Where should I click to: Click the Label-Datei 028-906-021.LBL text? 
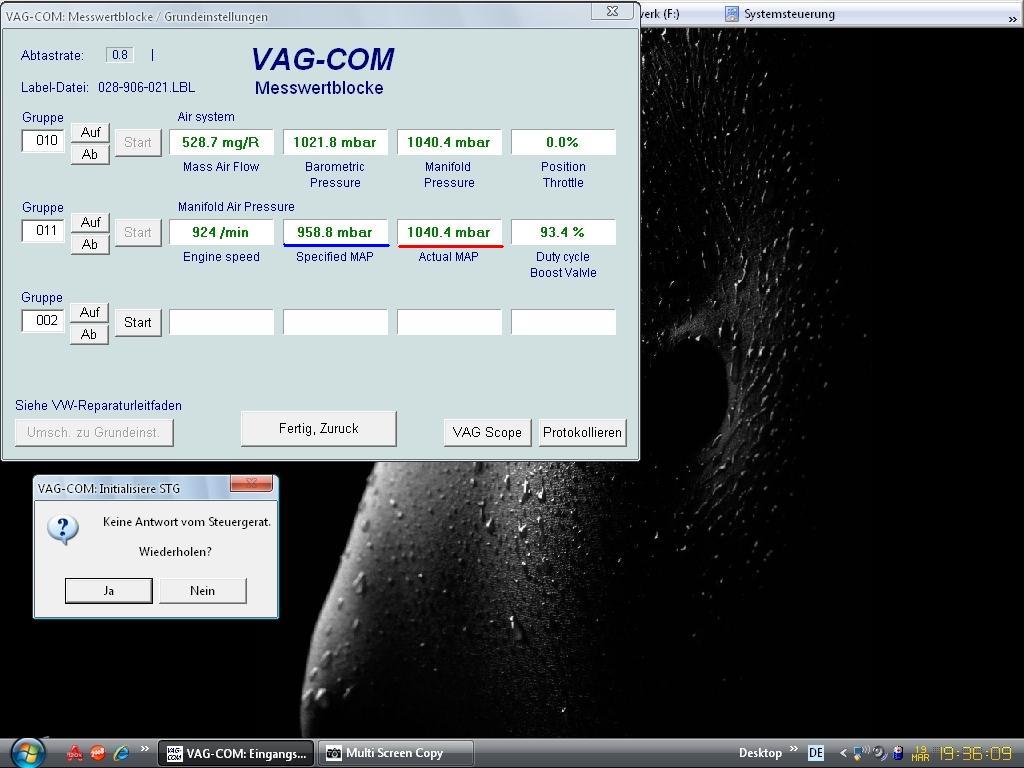108,88
